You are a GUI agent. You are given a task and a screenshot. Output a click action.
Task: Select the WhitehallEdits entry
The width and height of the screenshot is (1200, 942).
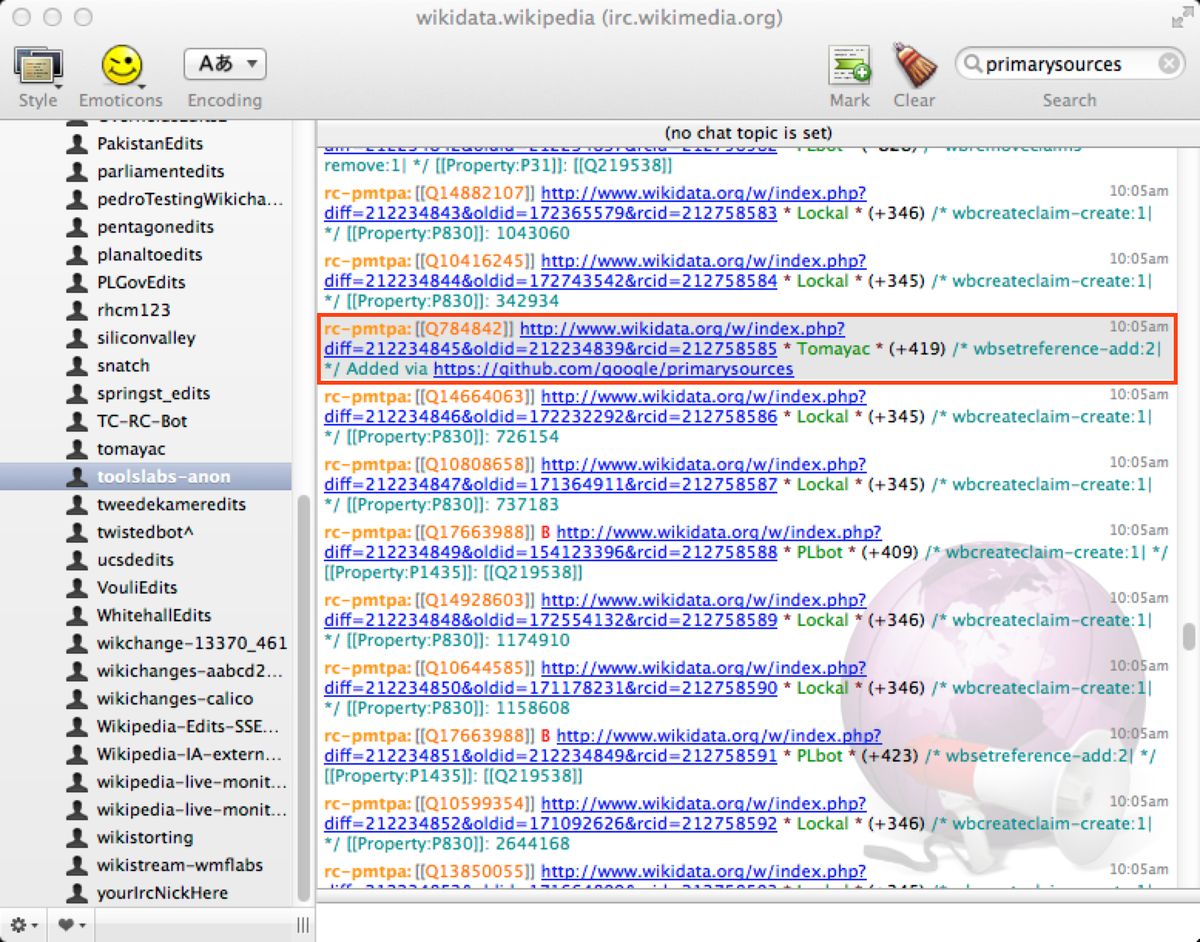(154, 615)
